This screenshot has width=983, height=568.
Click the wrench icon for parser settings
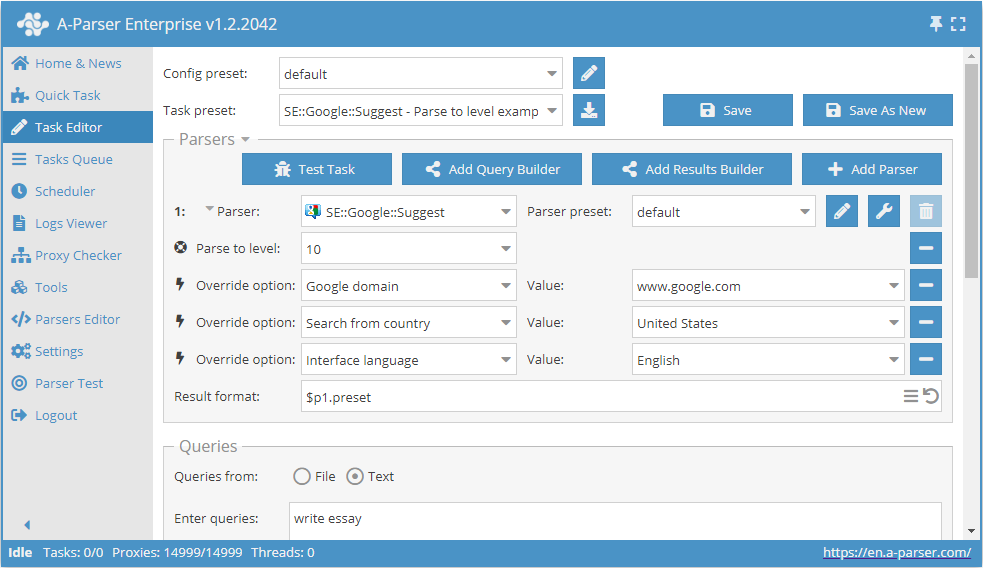[884, 212]
